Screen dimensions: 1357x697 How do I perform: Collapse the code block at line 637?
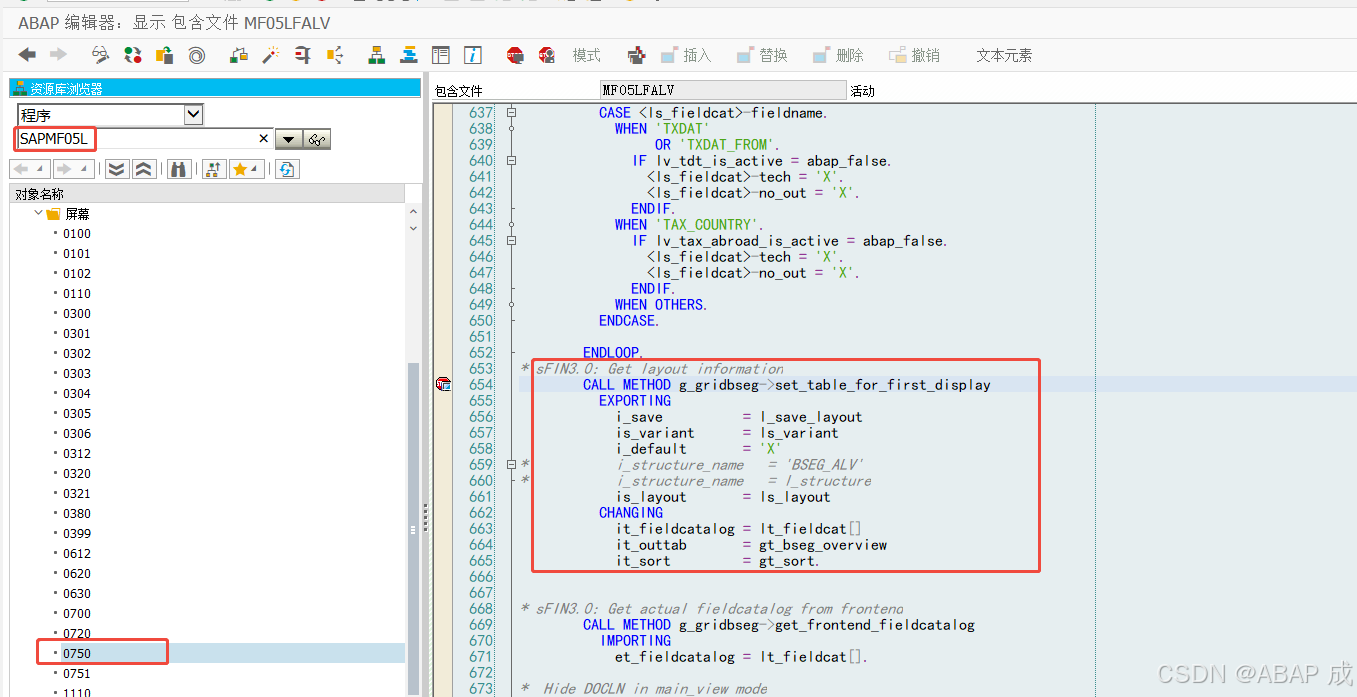(511, 113)
